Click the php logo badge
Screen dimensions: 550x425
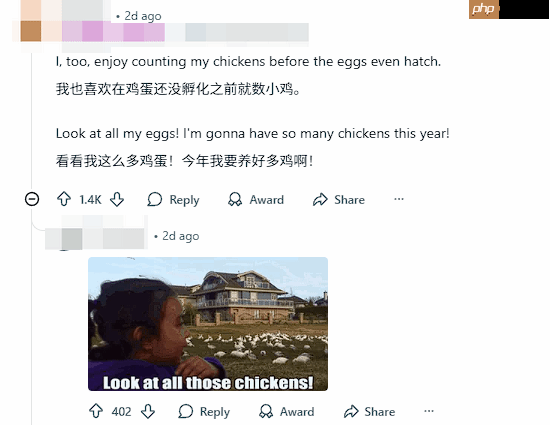tap(484, 9)
